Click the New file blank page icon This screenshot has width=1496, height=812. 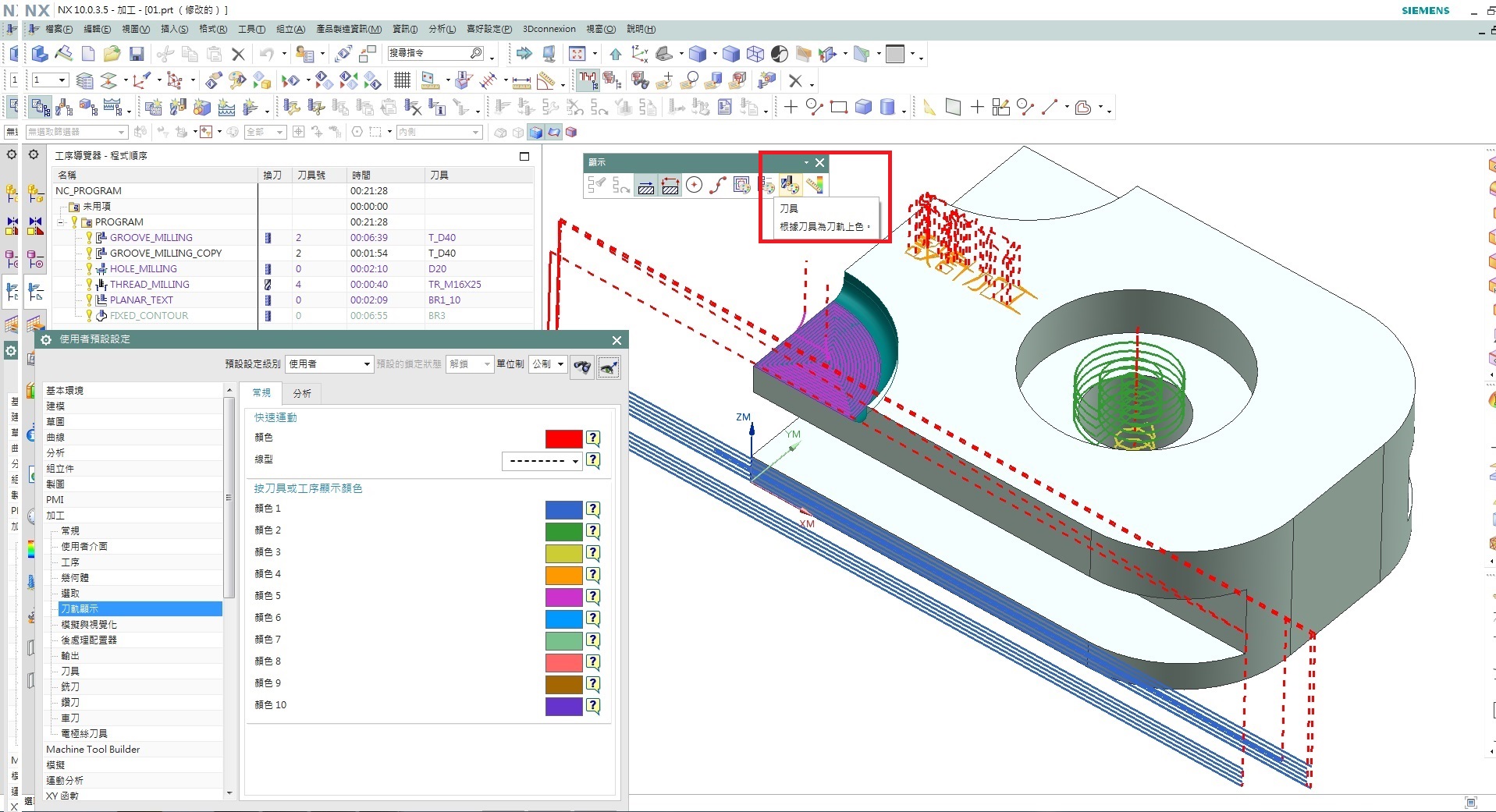click(88, 54)
